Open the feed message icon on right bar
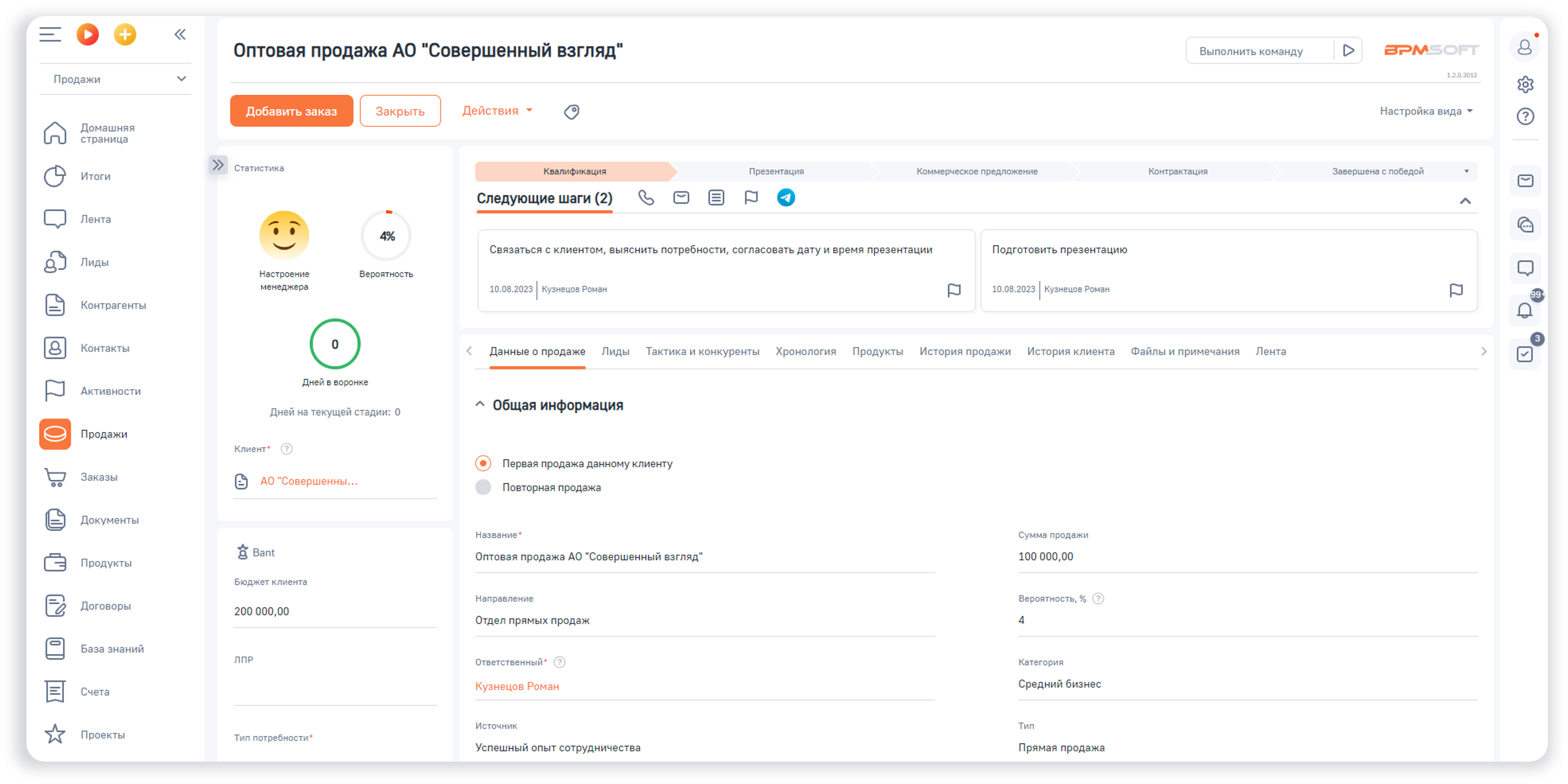1568x784 pixels. (1525, 268)
